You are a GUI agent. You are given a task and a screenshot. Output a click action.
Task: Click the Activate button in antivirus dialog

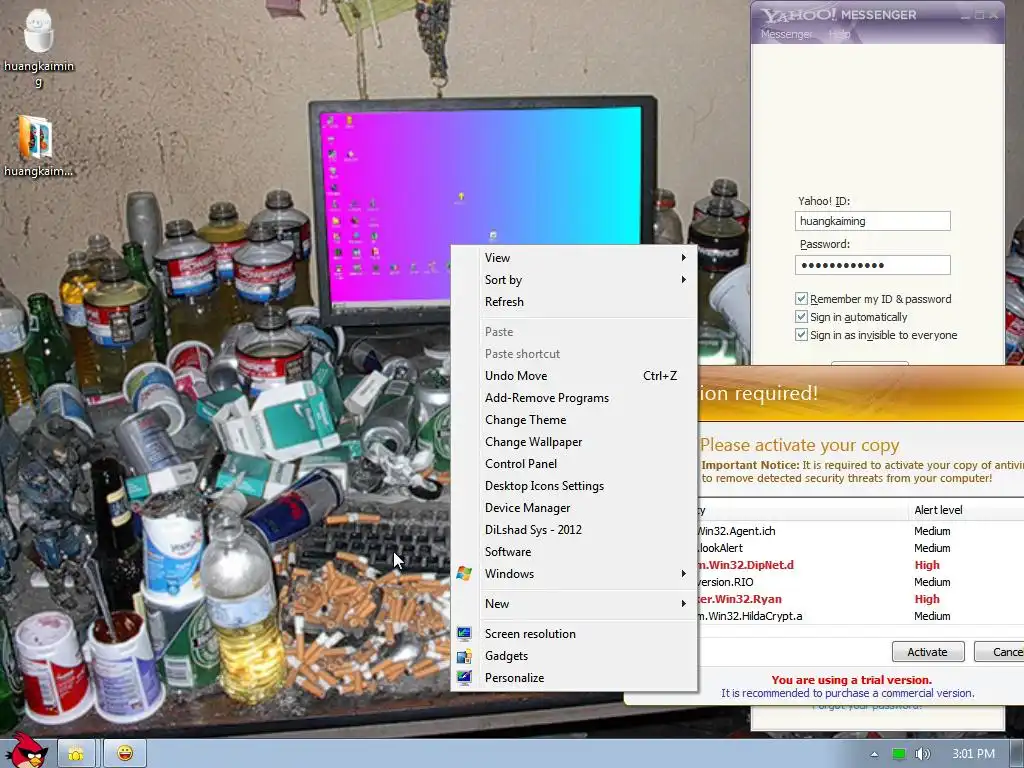[928, 652]
